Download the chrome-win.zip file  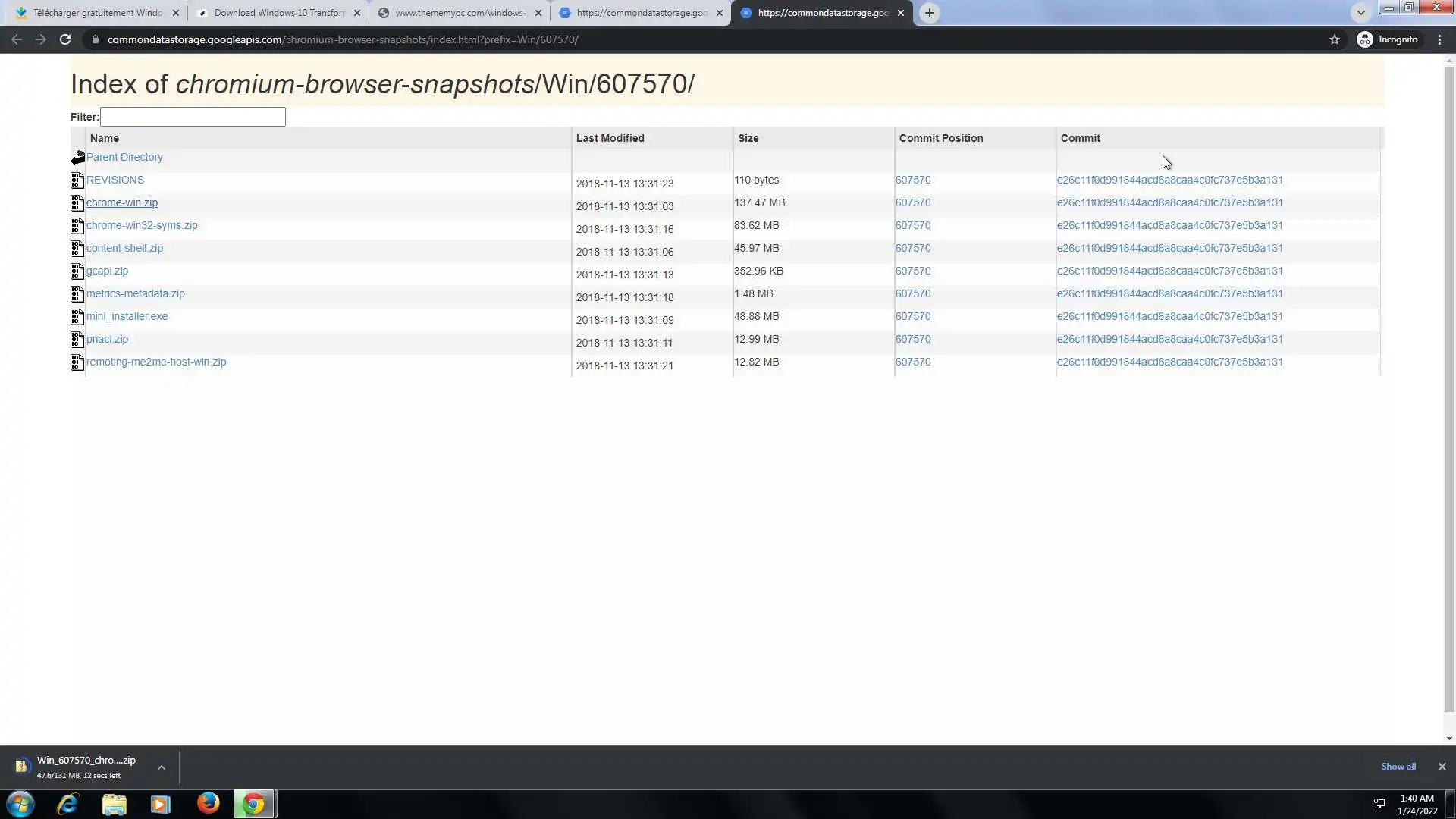click(122, 202)
